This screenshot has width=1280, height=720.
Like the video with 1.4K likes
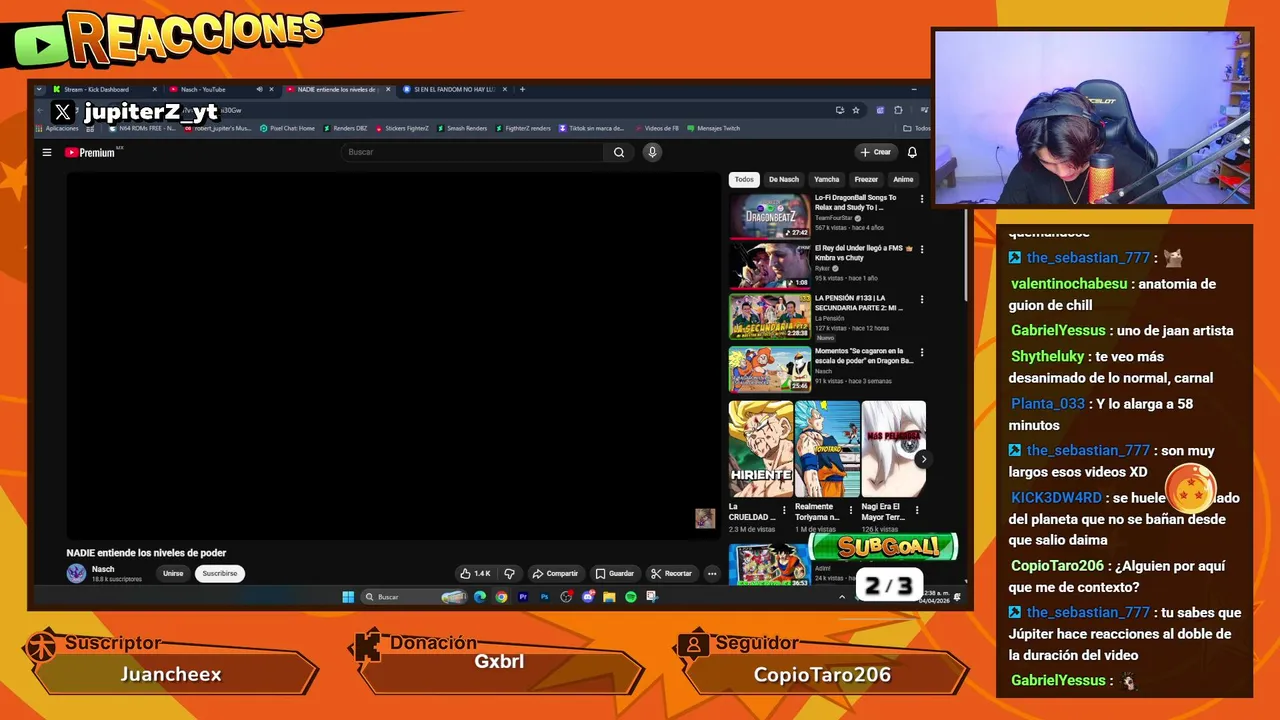(x=475, y=573)
